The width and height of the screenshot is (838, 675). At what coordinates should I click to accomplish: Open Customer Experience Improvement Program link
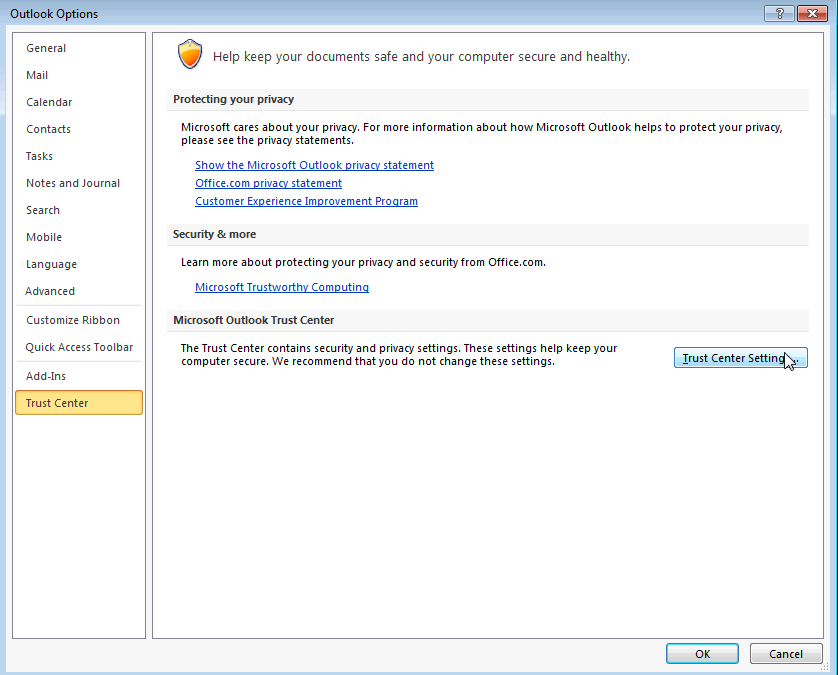pyautogui.click(x=306, y=201)
